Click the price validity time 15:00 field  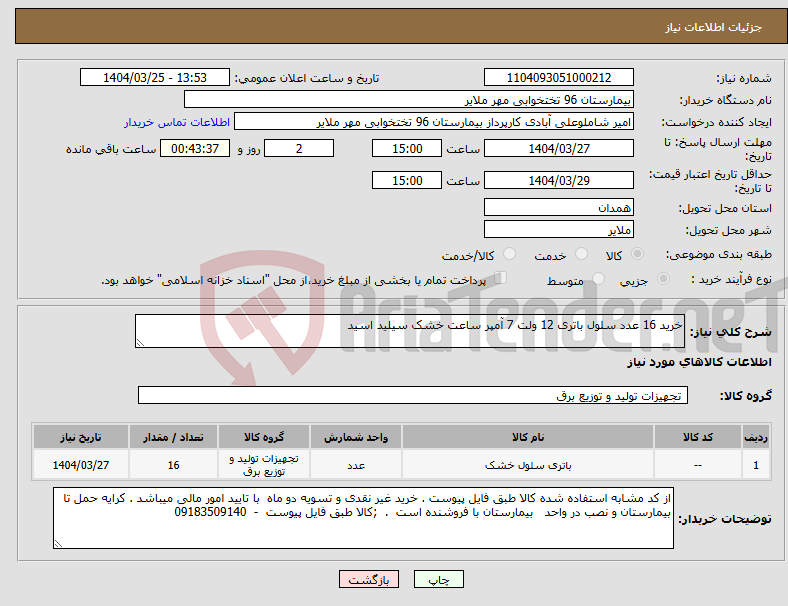click(x=407, y=180)
